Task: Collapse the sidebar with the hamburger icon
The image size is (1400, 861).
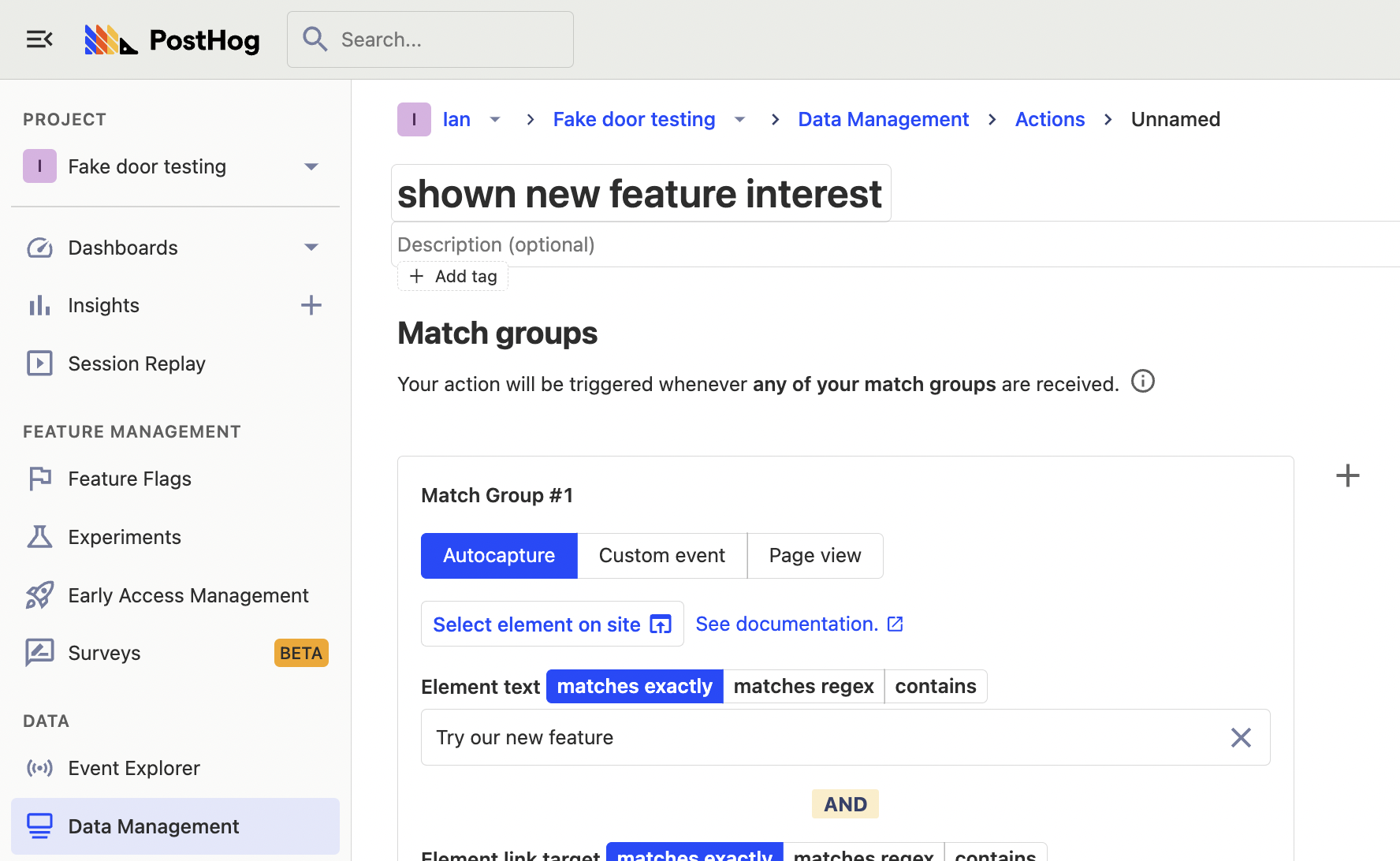Action: (39, 39)
